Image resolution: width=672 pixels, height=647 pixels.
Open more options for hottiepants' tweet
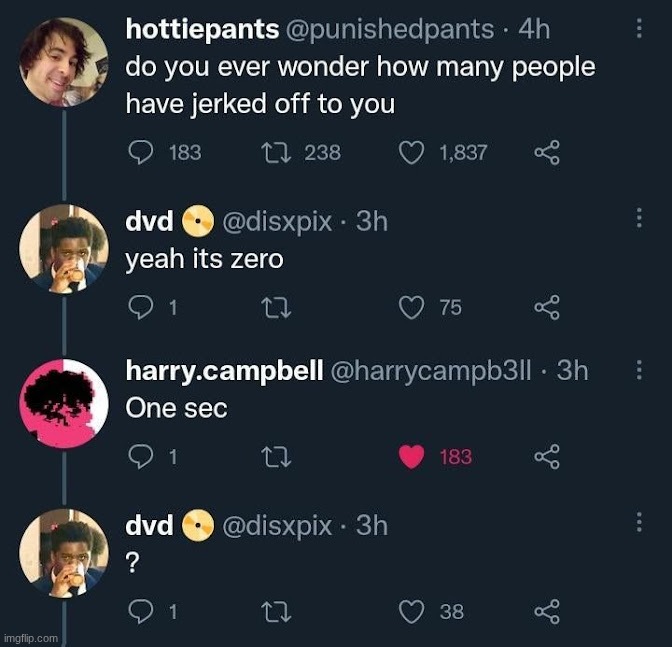click(x=639, y=30)
